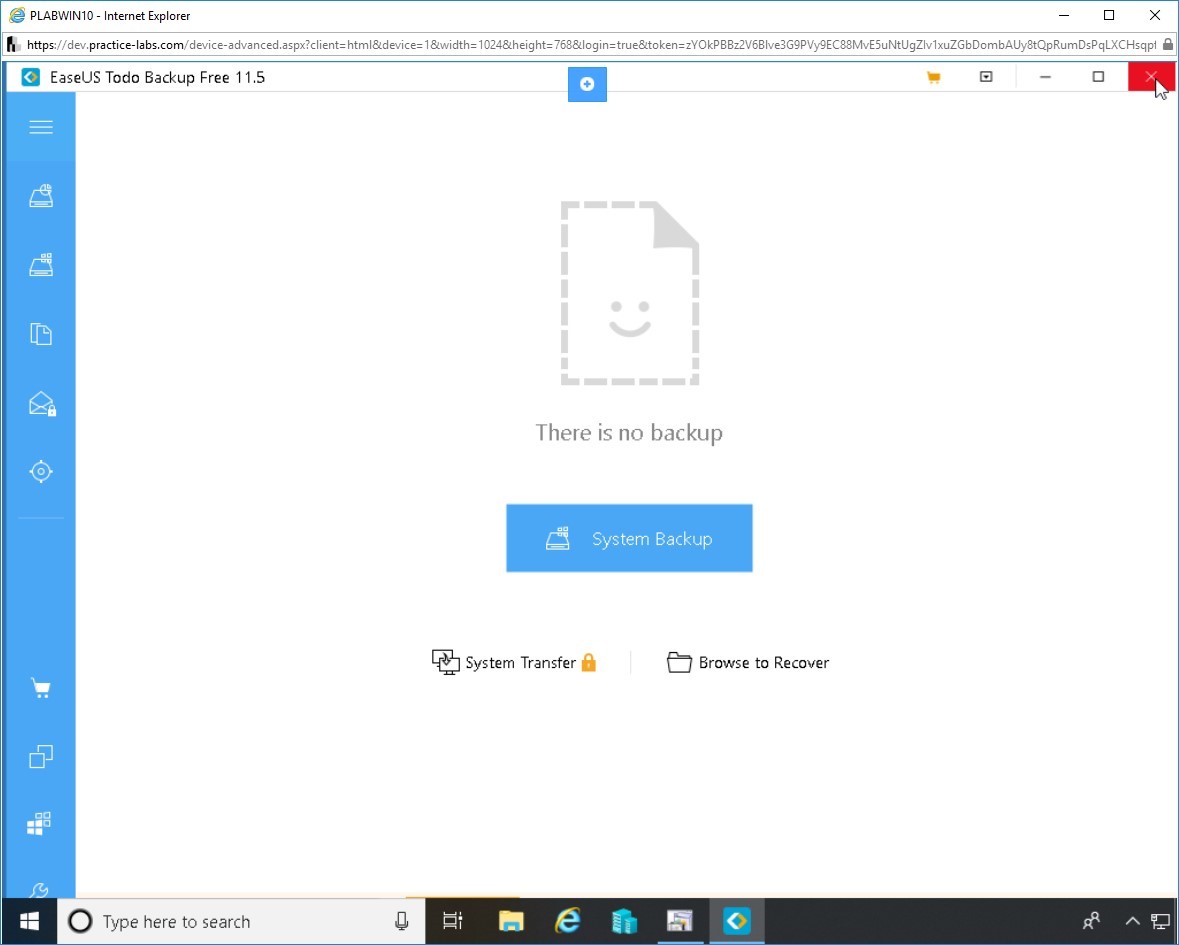The image size is (1179, 945).
Task: Click the lock icon in address bar
Action: (1168, 44)
